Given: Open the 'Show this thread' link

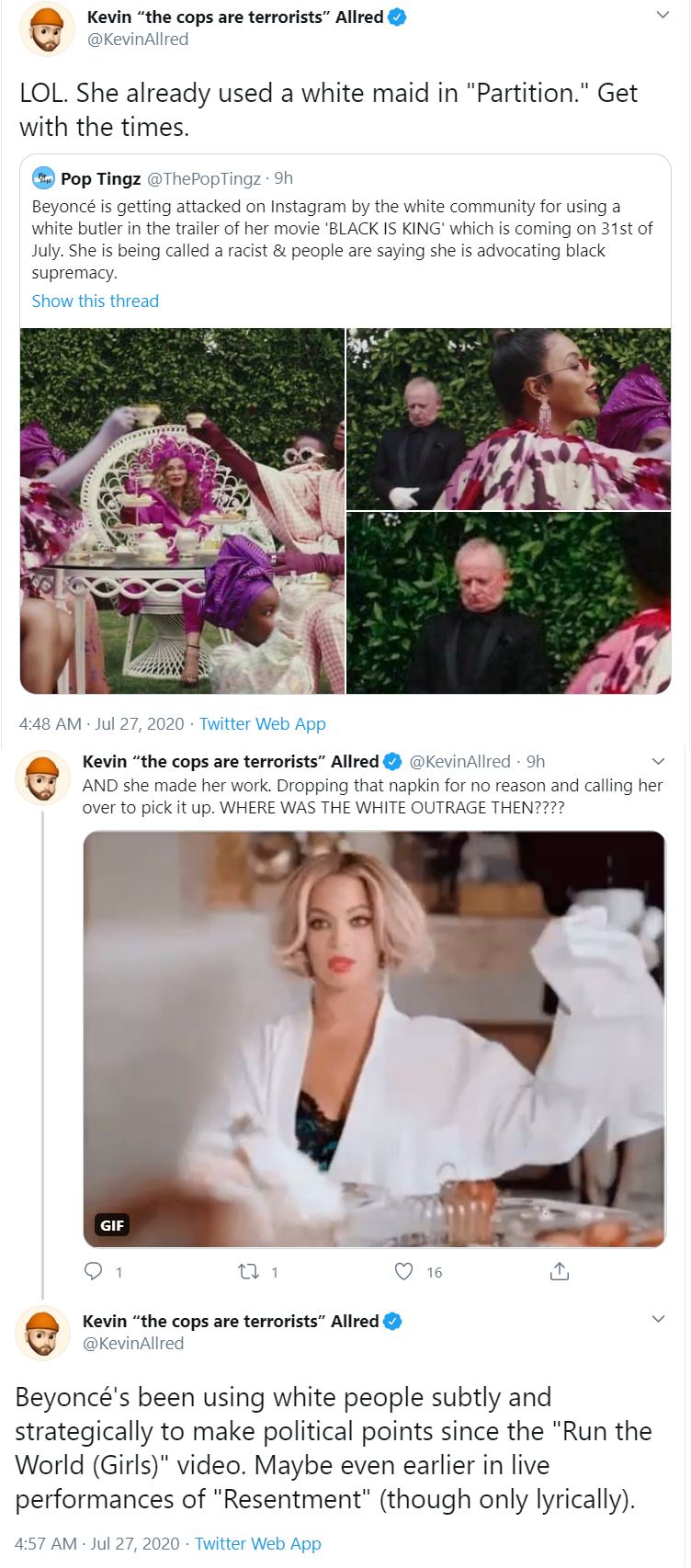Looking at the screenshot, I should (x=96, y=301).
